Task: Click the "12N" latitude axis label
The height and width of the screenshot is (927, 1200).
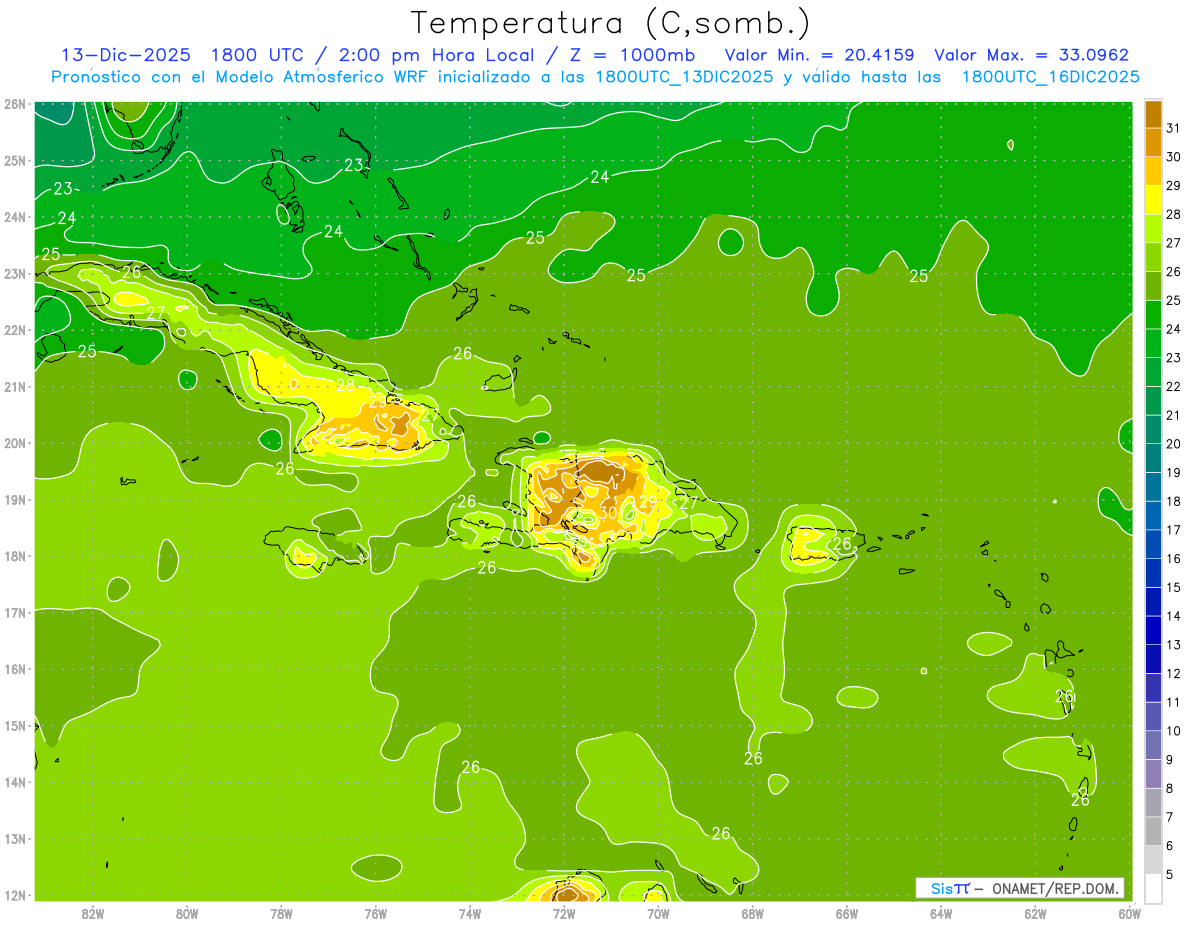Action: pos(14,895)
